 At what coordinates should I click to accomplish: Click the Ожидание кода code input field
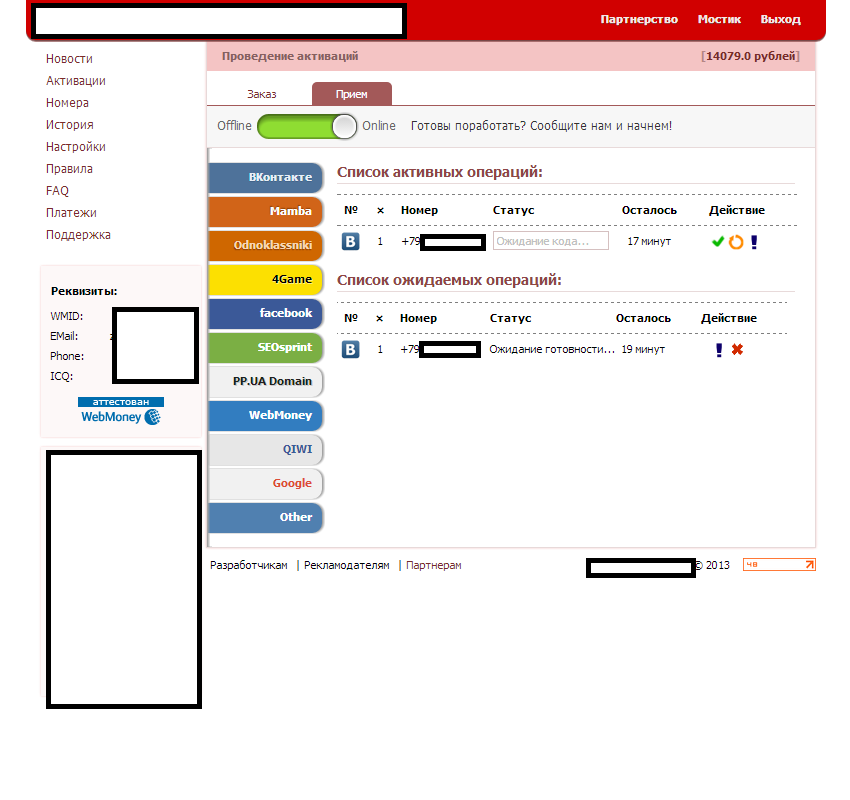[x=551, y=241]
